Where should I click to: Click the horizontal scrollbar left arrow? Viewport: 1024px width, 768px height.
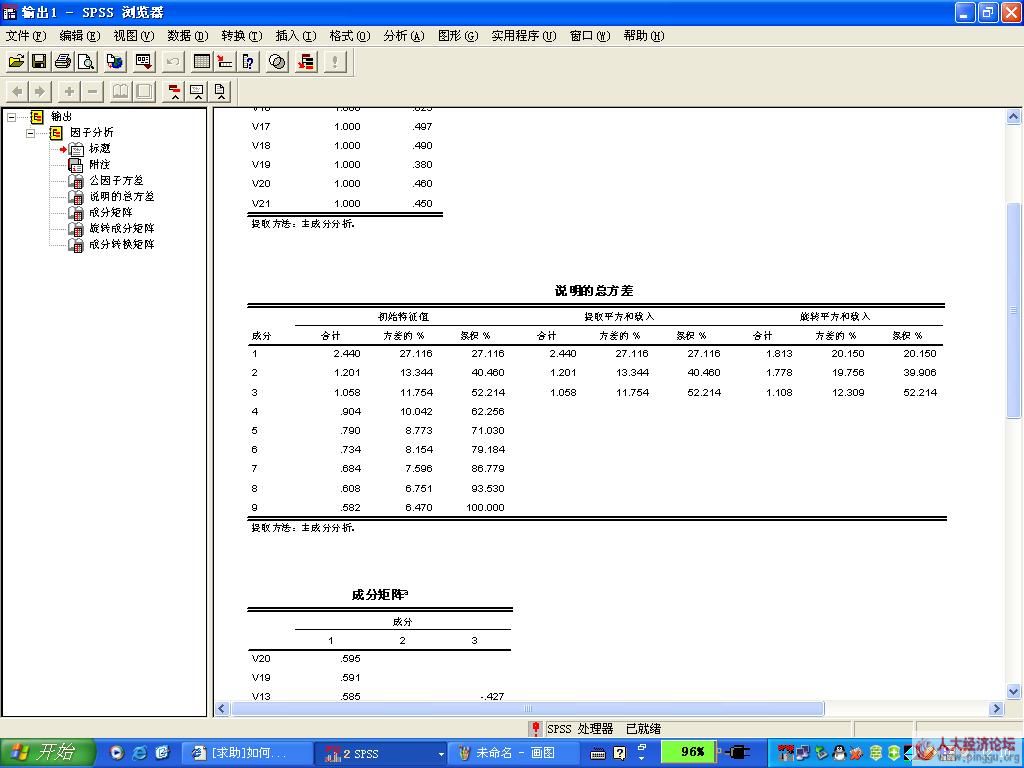(222, 709)
